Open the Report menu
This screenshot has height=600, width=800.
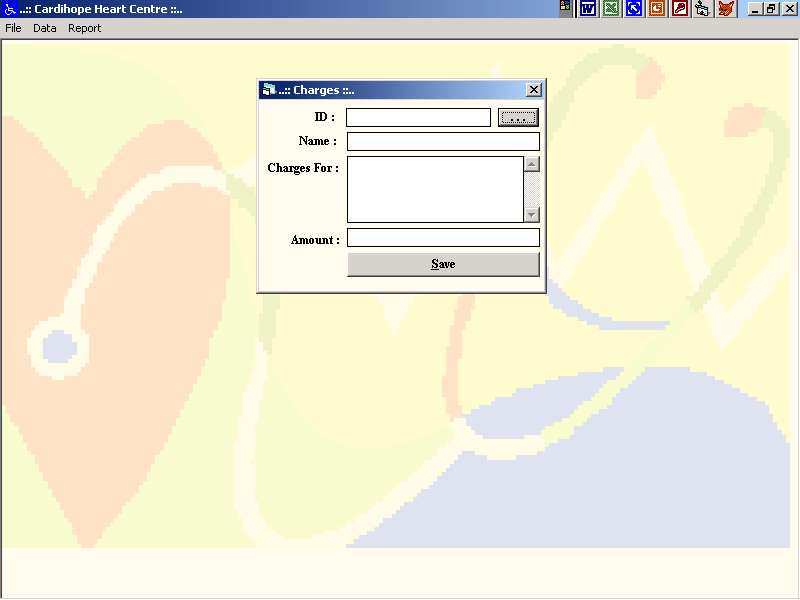(x=85, y=28)
